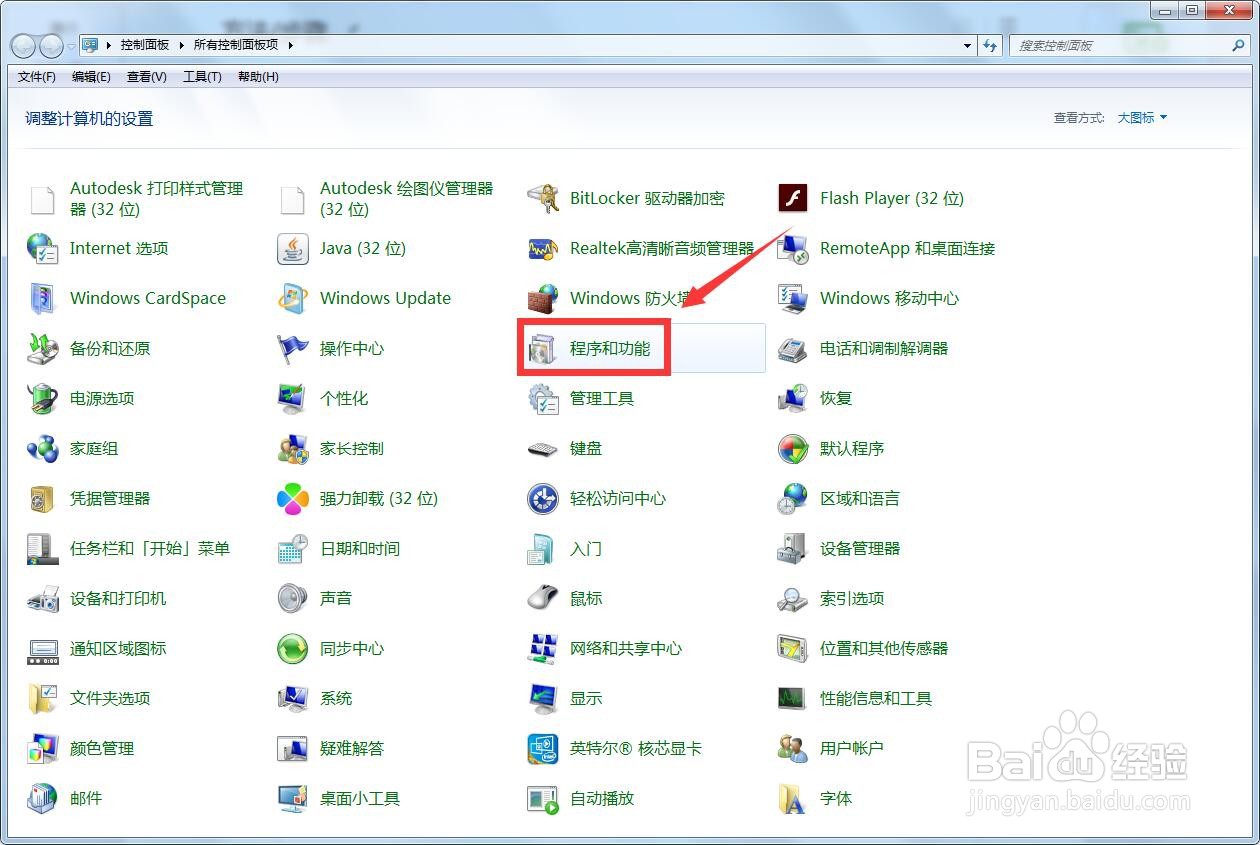Click the Back navigation button
This screenshot has height=845, width=1260.
click(24, 46)
